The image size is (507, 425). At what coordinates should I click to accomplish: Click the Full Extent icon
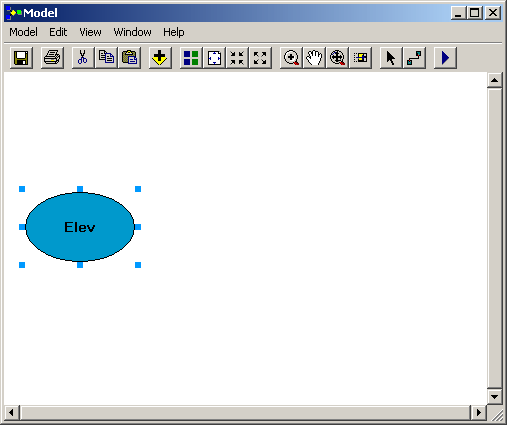(214, 58)
